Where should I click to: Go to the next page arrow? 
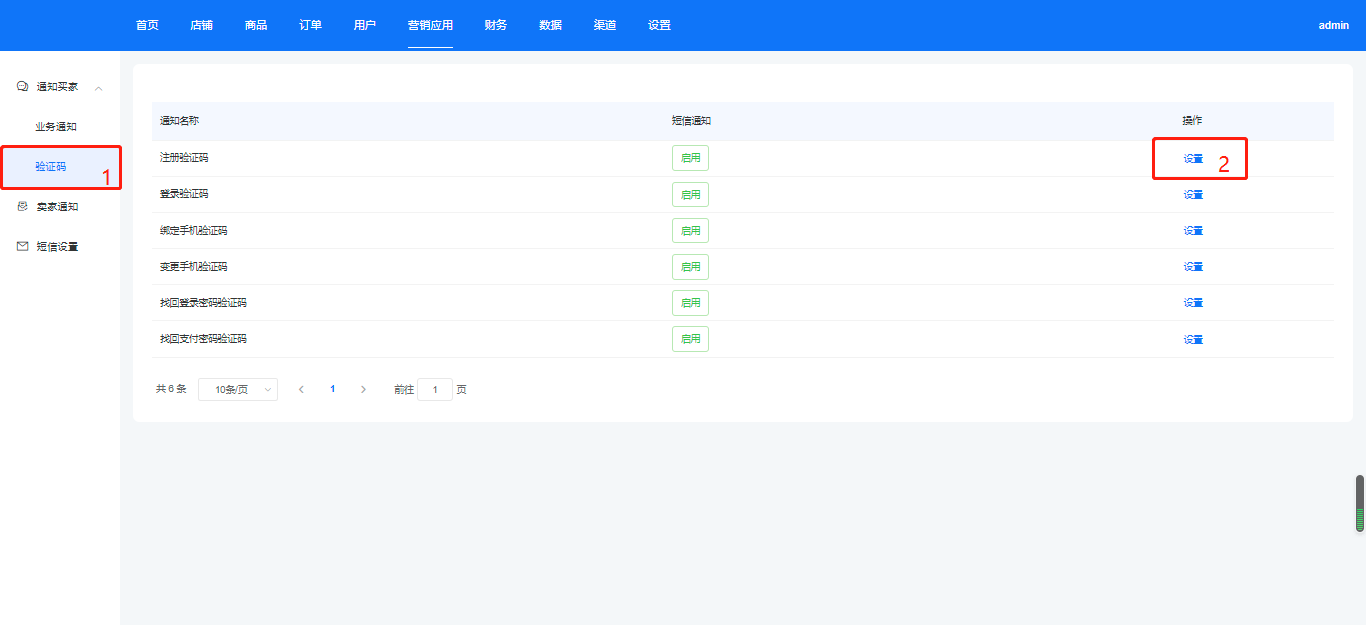pyautogui.click(x=363, y=389)
